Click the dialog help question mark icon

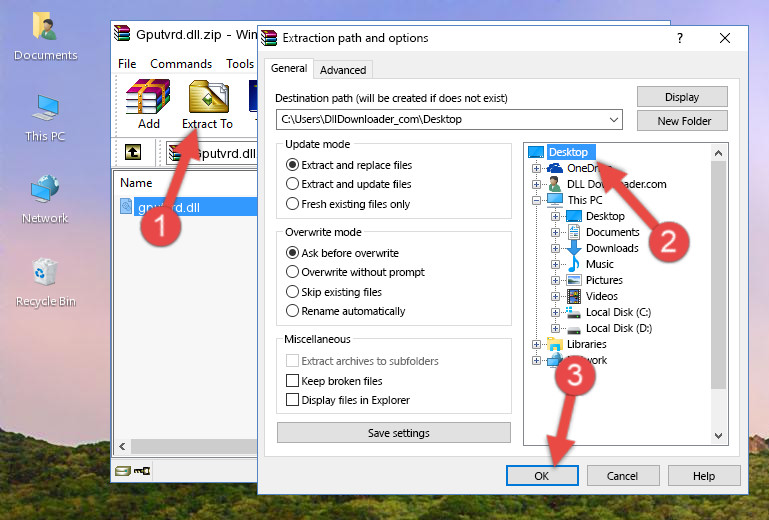coord(680,38)
